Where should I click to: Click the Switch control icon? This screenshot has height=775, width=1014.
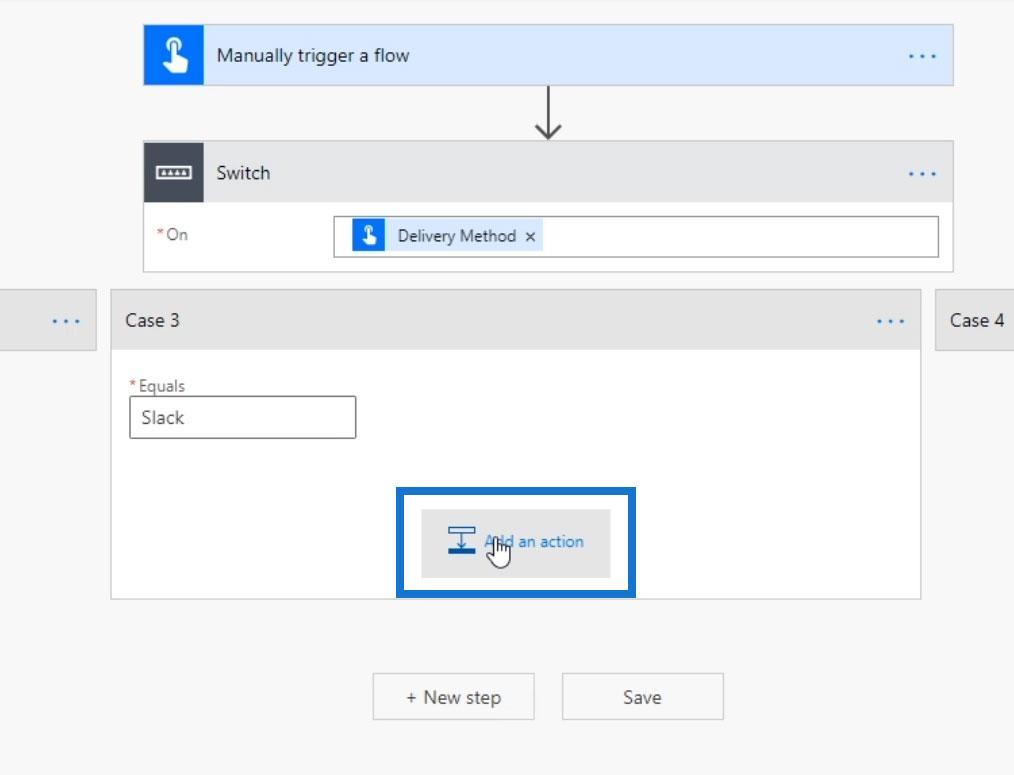point(173,173)
